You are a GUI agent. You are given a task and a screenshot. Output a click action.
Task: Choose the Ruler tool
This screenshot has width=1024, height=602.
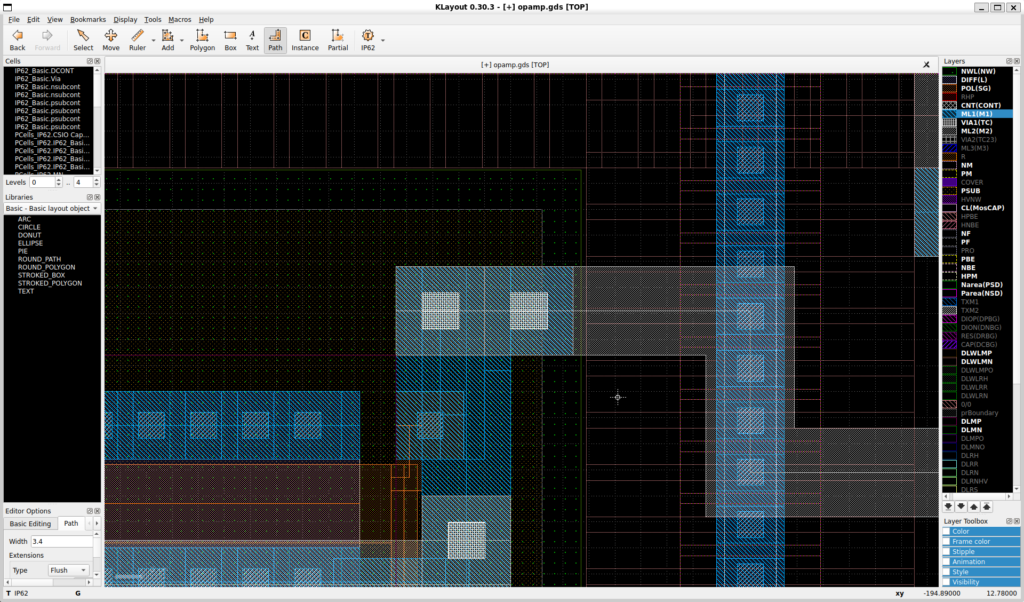point(137,39)
